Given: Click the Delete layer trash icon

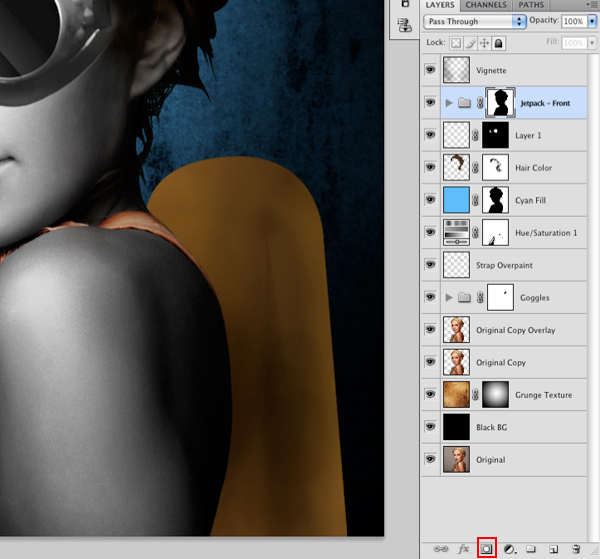Looking at the screenshot, I should point(576,549).
